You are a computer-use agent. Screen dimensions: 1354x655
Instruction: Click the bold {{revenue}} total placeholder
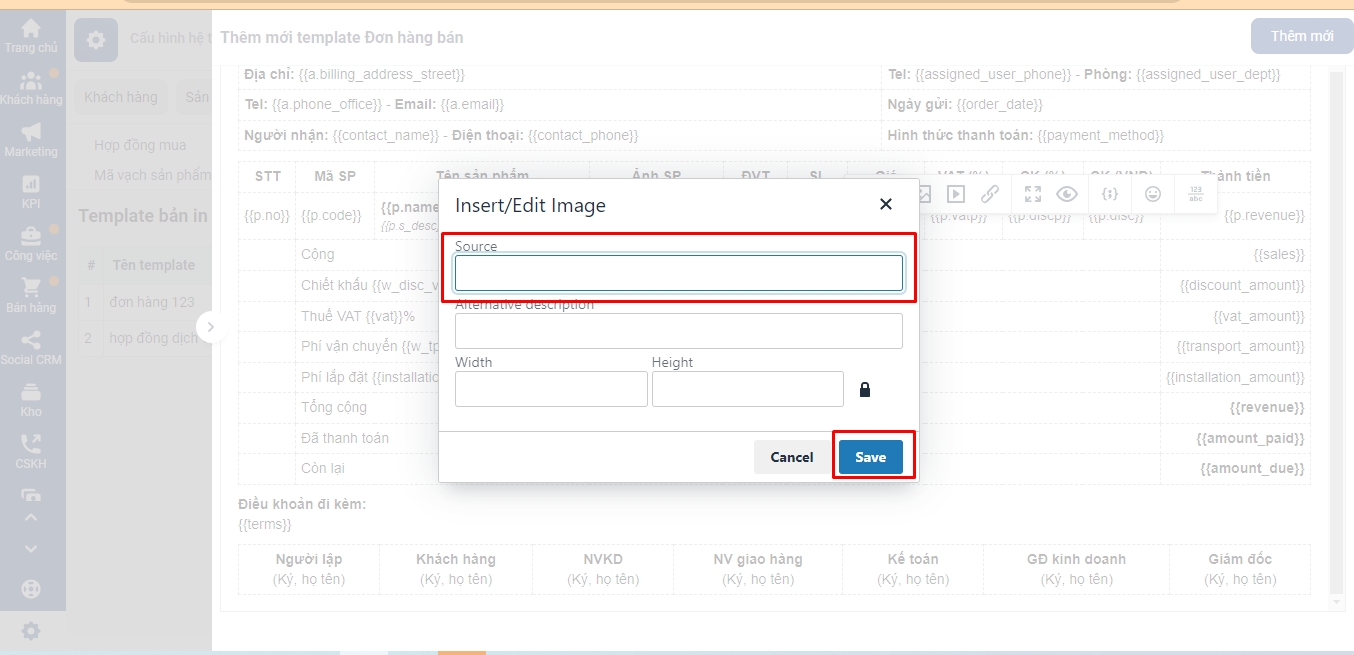(1267, 408)
